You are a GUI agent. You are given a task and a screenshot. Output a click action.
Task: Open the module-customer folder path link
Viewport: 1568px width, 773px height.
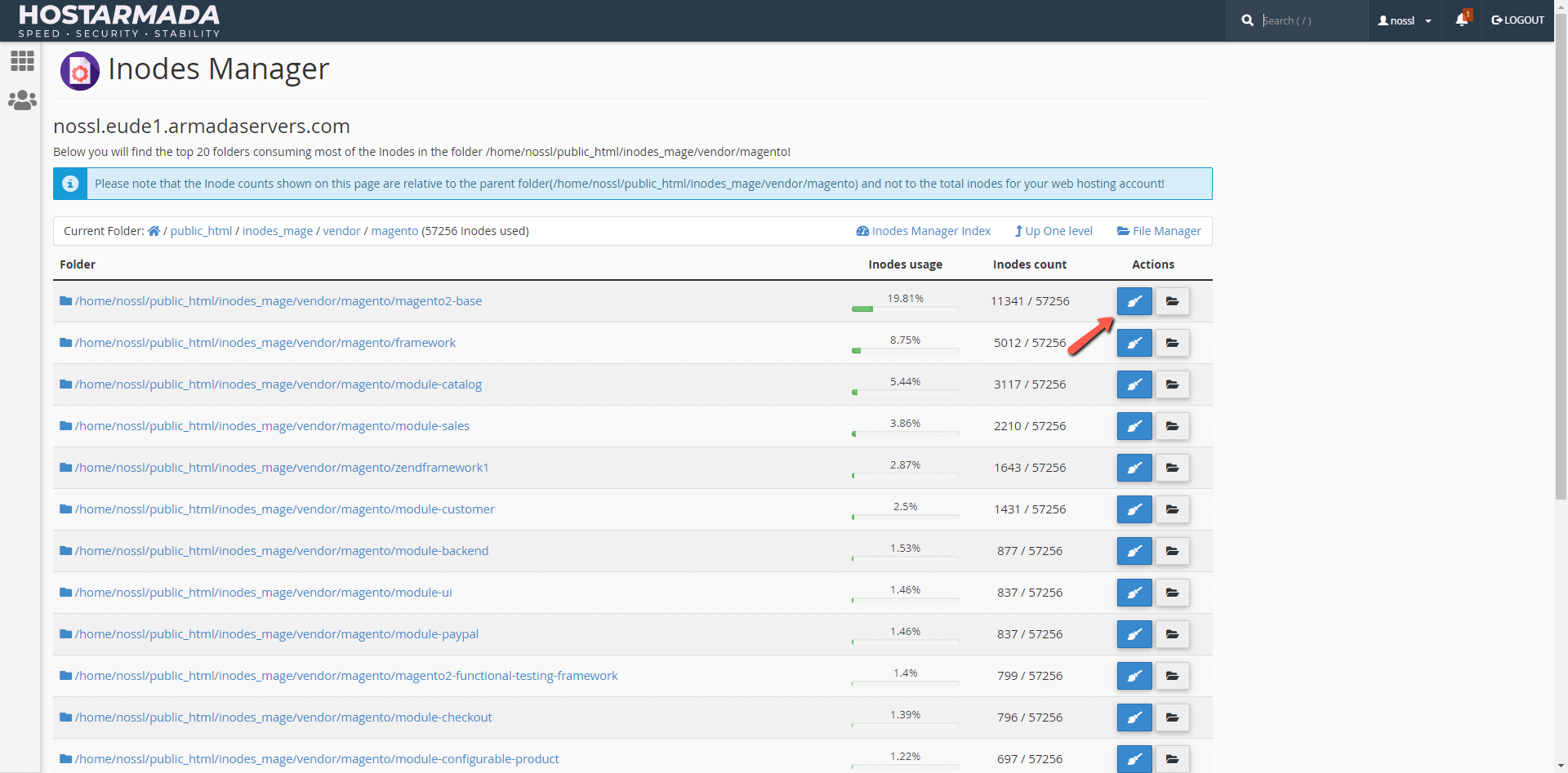pos(284,509)
